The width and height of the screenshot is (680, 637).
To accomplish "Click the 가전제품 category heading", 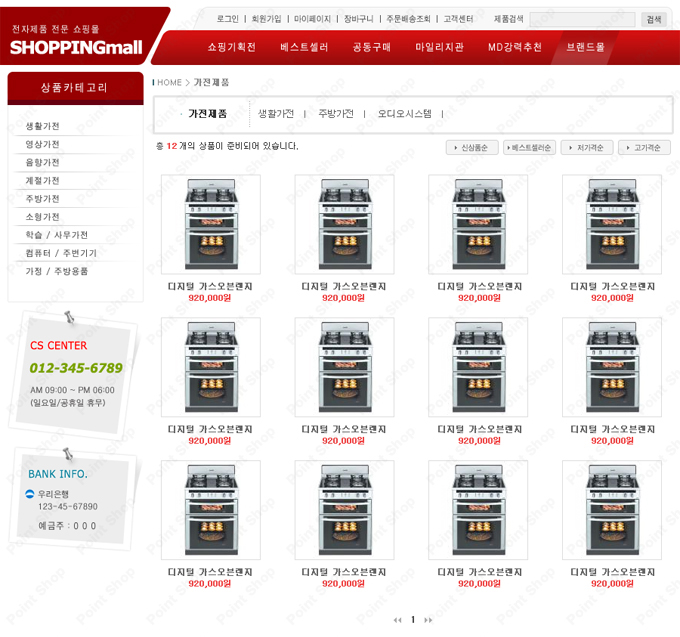I will pos(207,114).
